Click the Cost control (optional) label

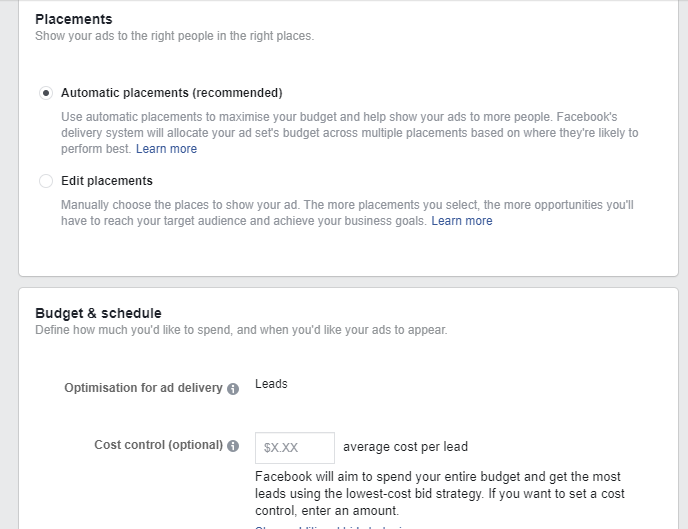click(x=158, y=445)
